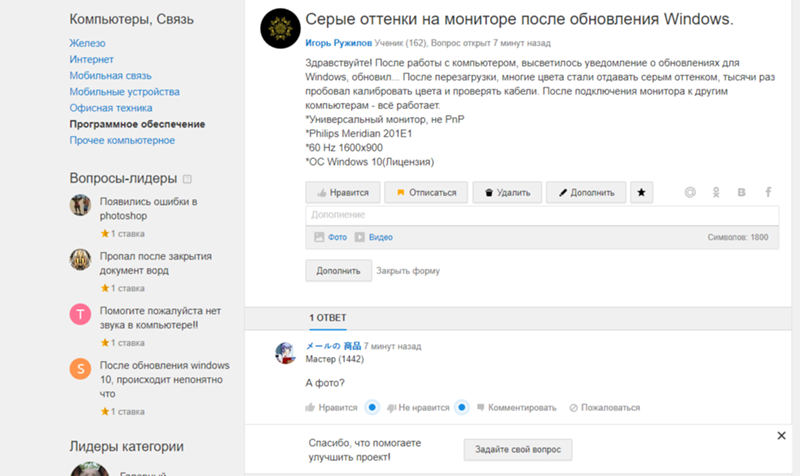Click the Фото link

pos(337,237)
